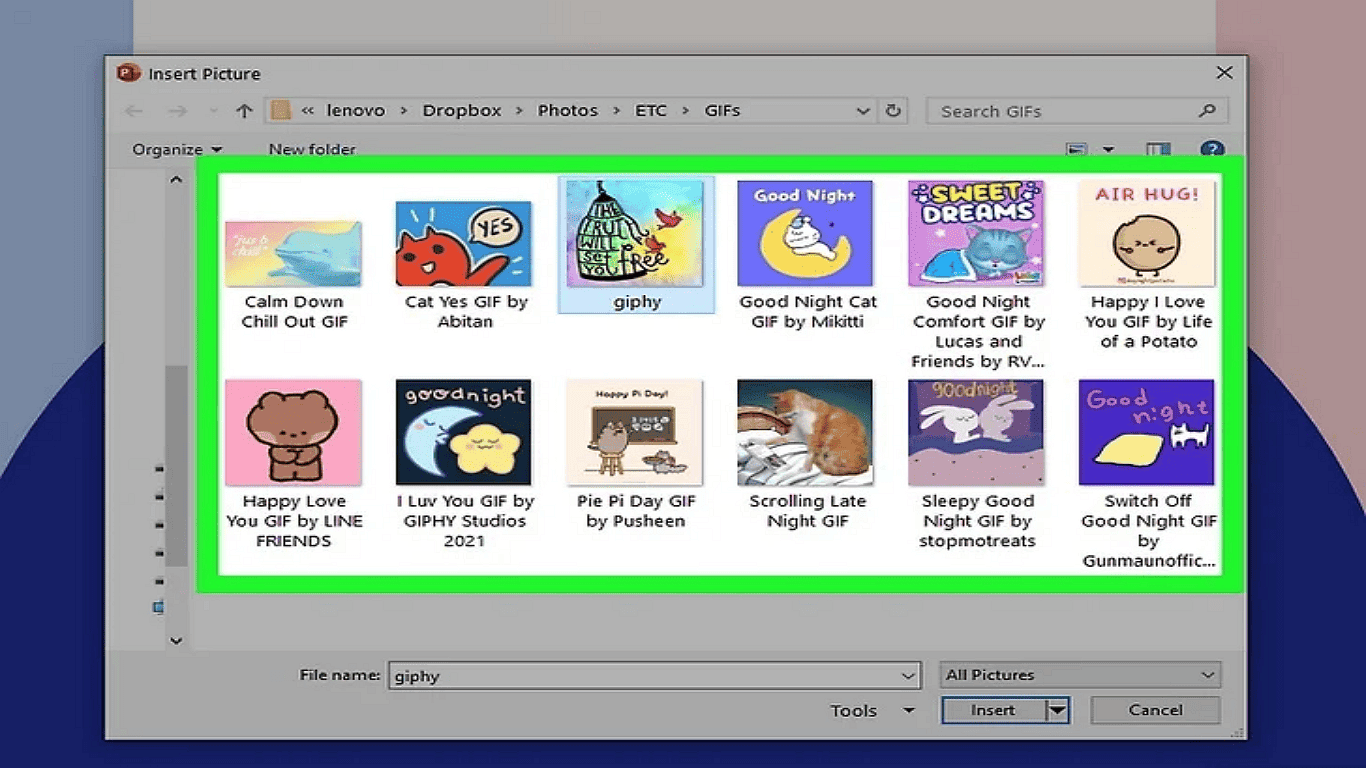Open the All Pictures file type dropdown

(x=1080, y=675)
